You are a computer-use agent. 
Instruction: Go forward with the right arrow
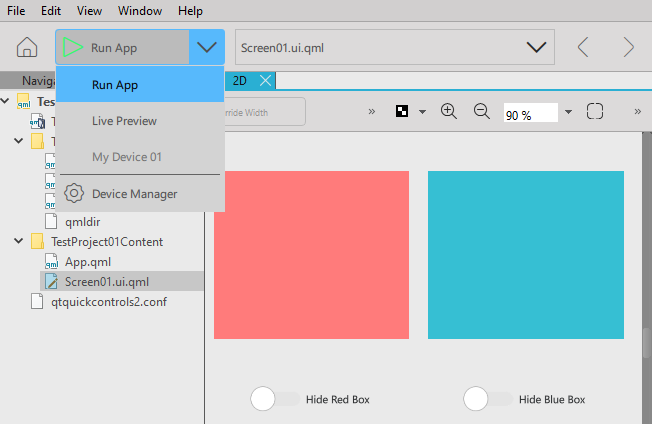pyautogui.click(x=628, y=47)
